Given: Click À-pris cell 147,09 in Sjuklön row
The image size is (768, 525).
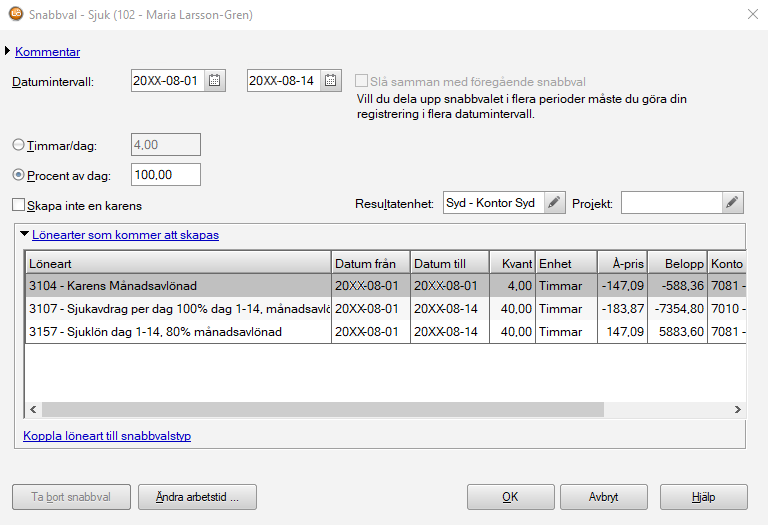Looking at the screenshot, I should point(623,332).
